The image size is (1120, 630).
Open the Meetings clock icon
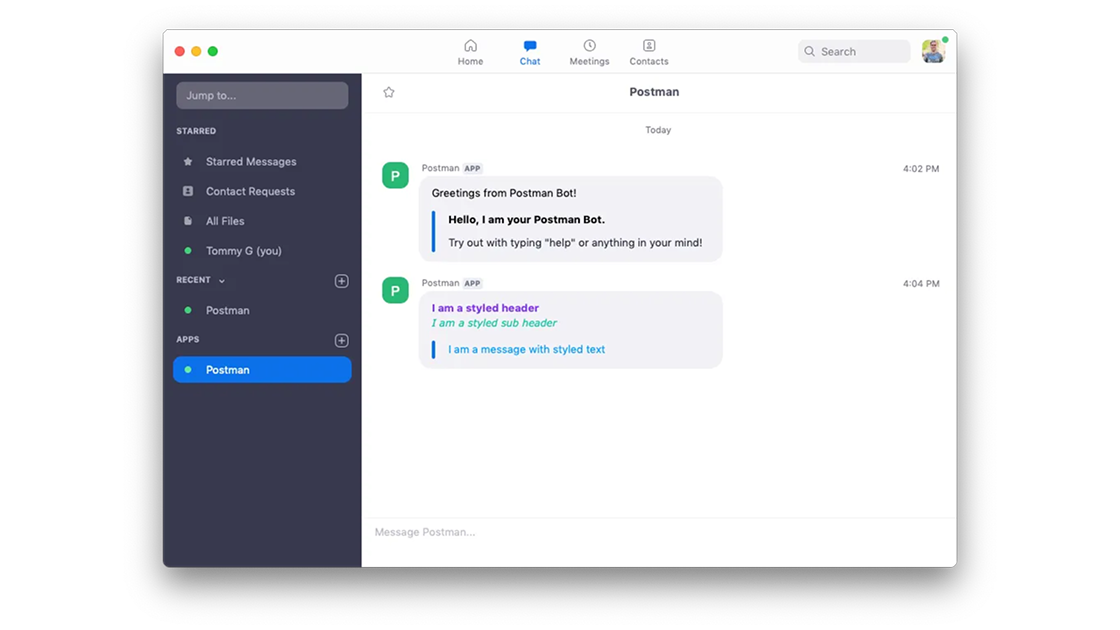[589, 45]
